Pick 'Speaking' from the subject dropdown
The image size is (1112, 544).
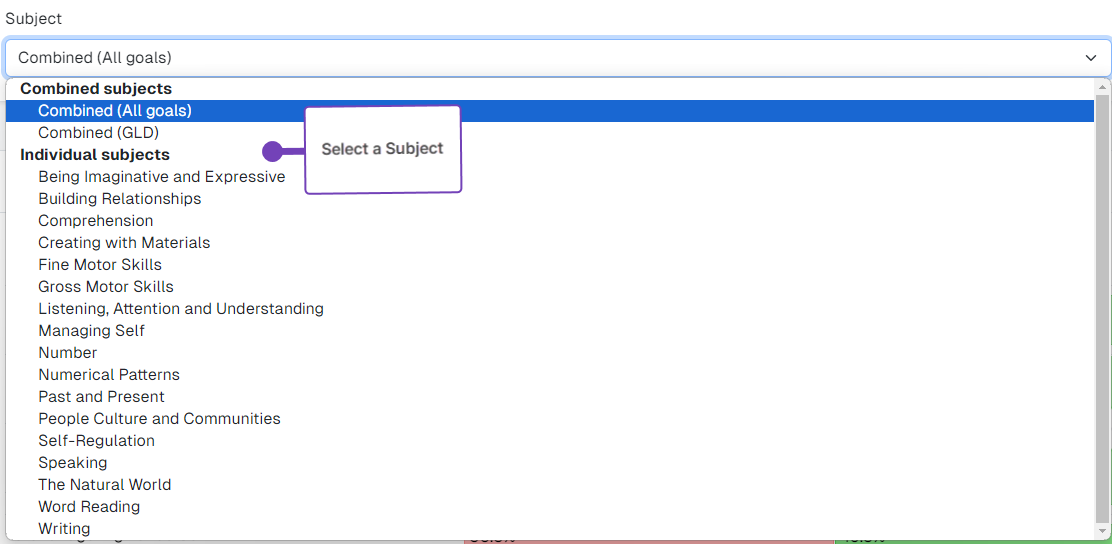[72, 463]
